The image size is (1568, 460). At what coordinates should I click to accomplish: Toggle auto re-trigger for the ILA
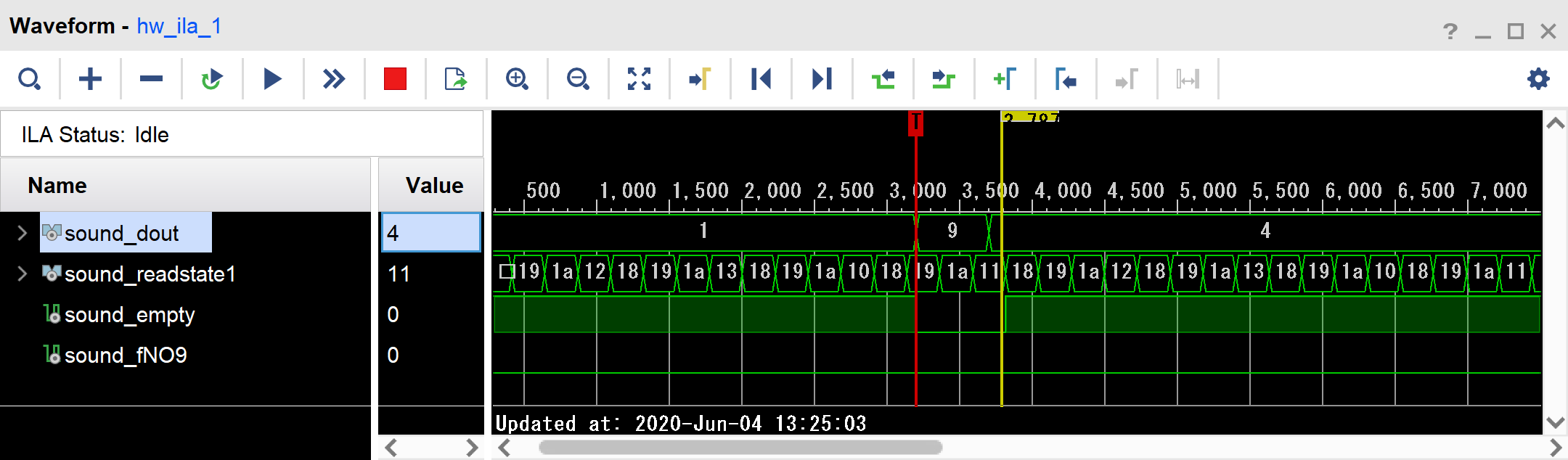[x=212, y=78]
